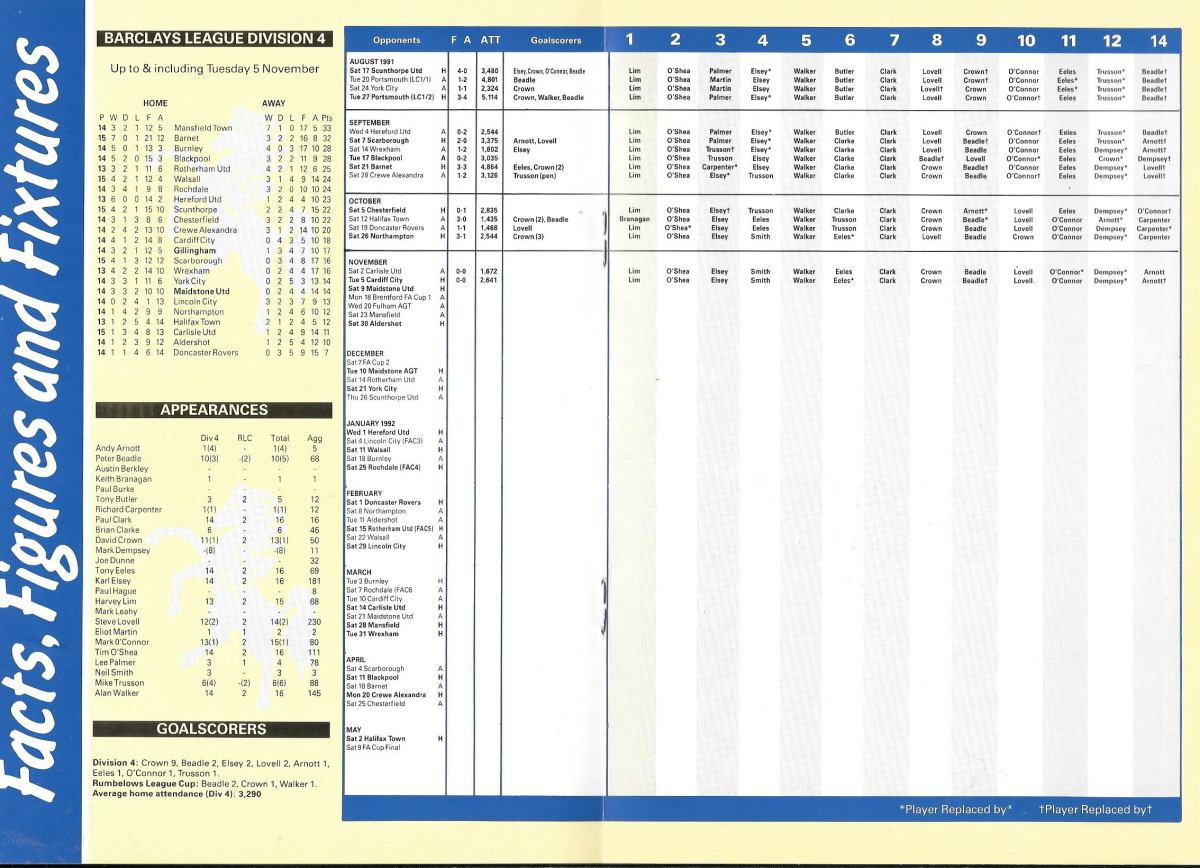Image resolution: width=1200 pixels, height=868 pixels.
Task: Click the "*Player Replaced by*" footnote
Action: [956, 808]
